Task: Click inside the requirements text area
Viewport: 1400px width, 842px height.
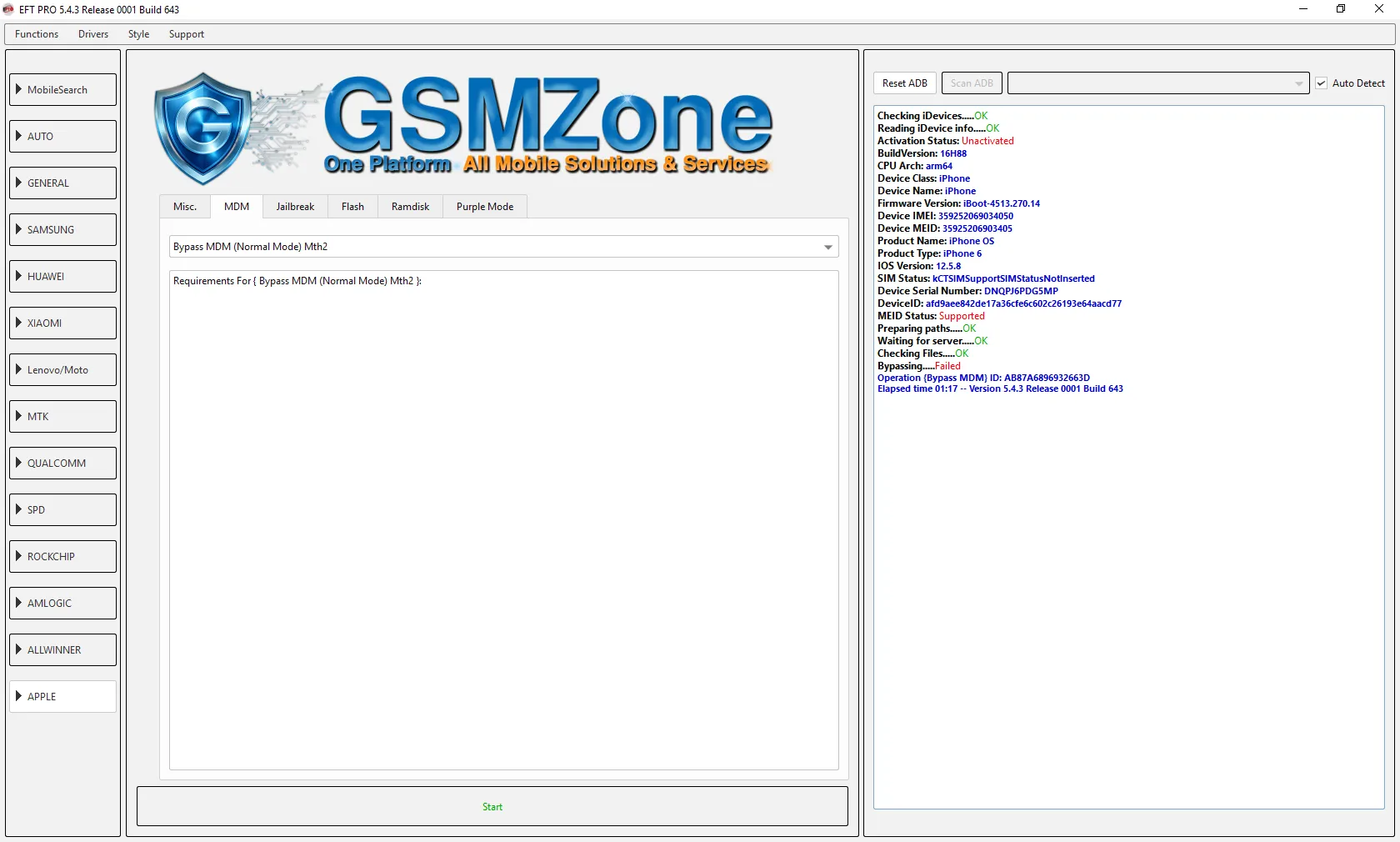Action: tap(503, 517)
